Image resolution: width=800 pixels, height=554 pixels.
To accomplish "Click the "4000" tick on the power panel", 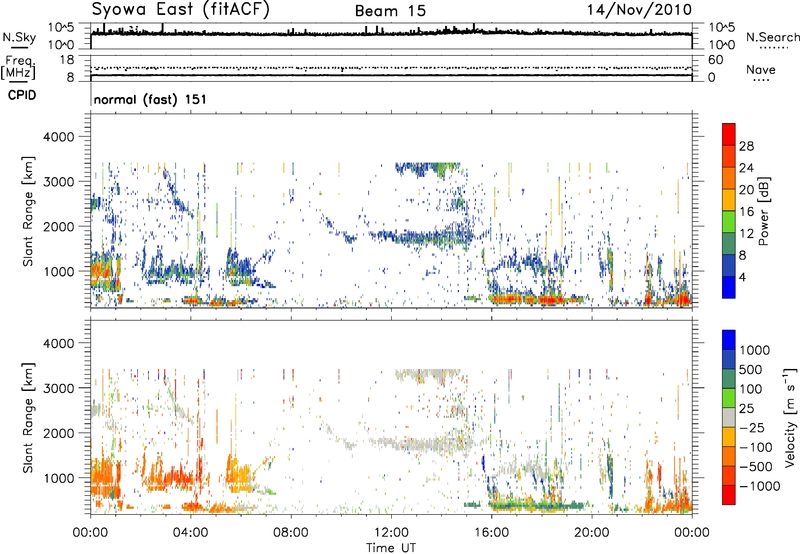I will 58,137.
